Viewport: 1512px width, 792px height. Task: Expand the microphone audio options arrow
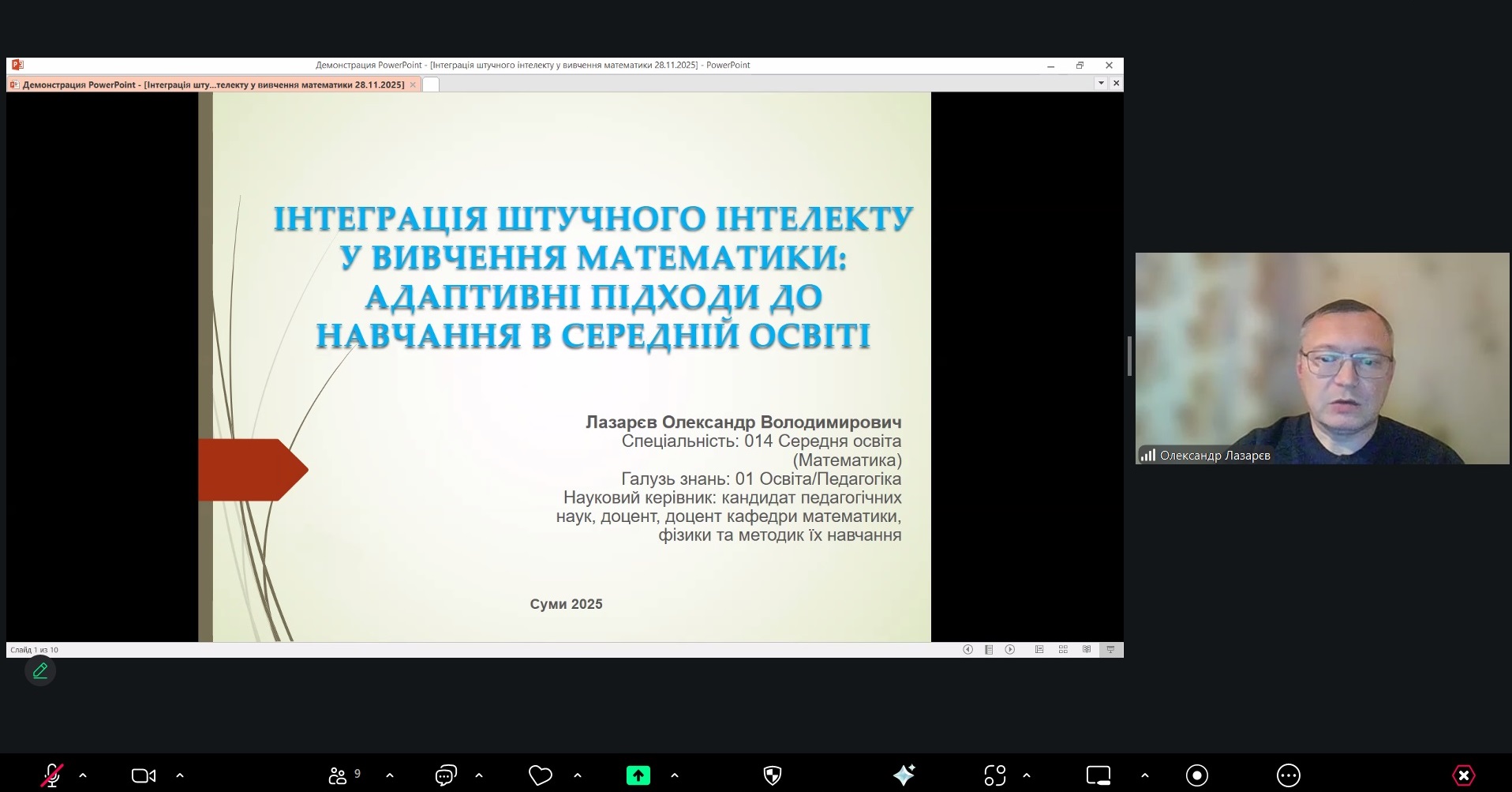83,775
